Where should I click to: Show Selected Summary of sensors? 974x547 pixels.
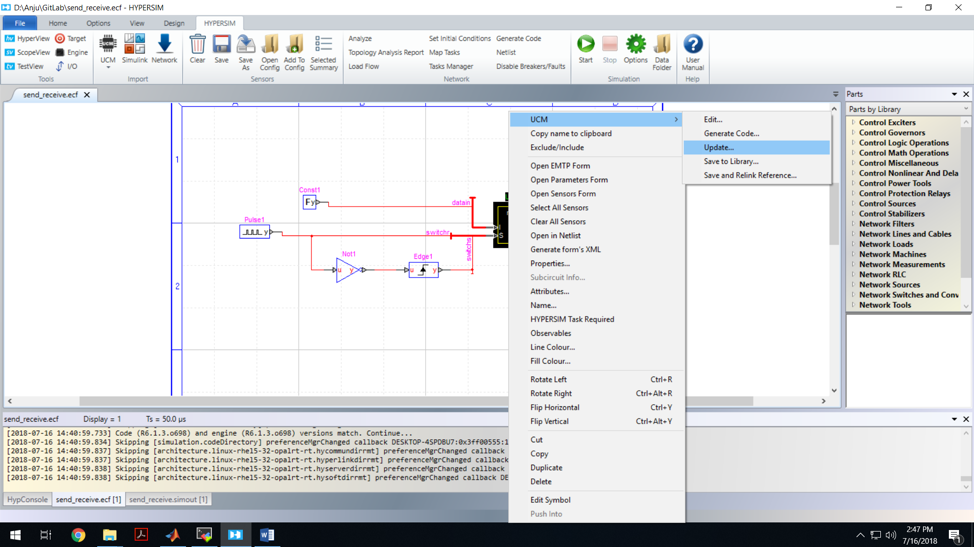coord(323,52)
